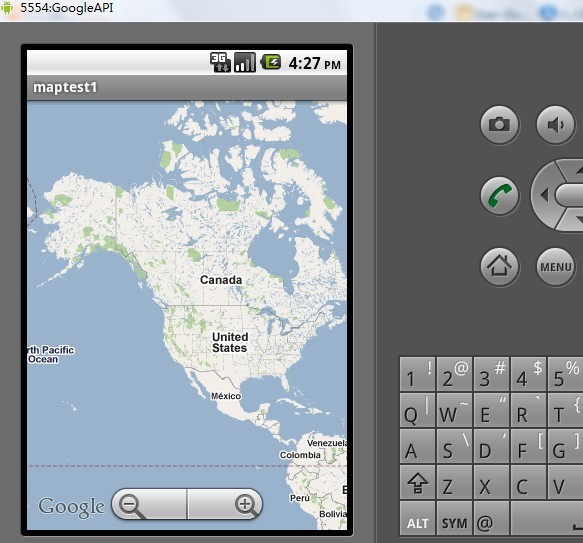Click the @ keyboard key
The height and width of the screenshot is (543, 583).
[x=492, y=518]
